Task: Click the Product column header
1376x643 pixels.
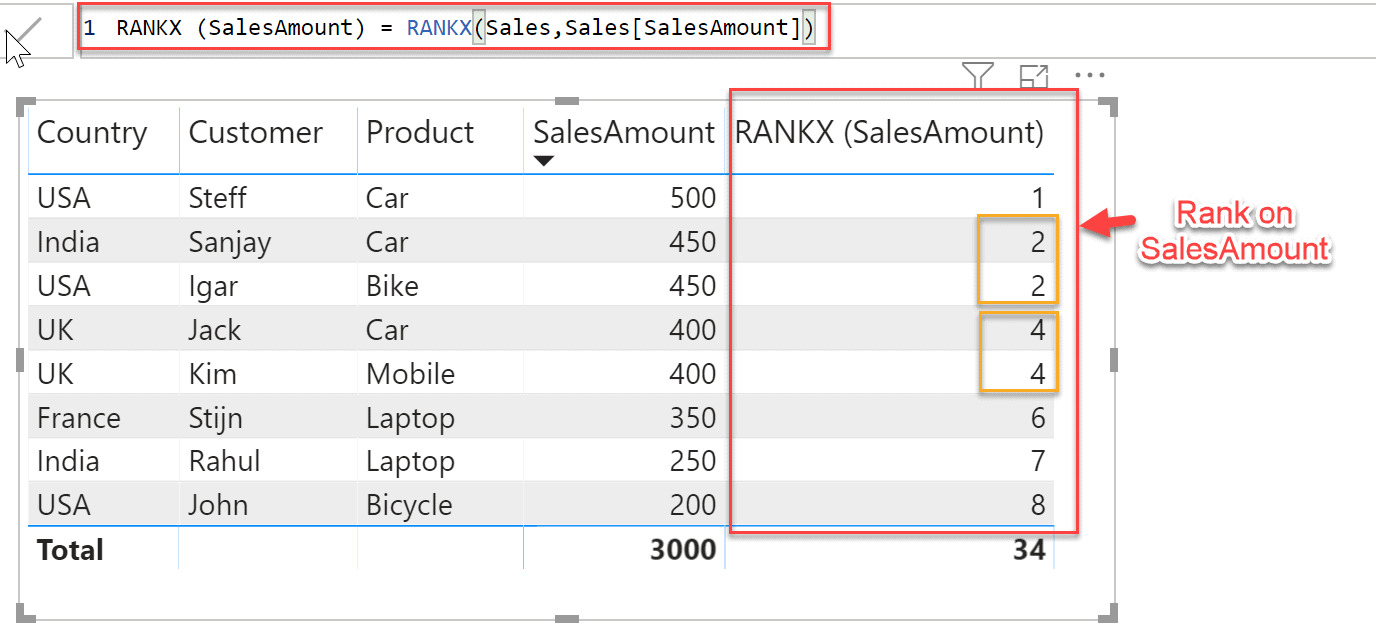Action: click(x=420, y=133)
